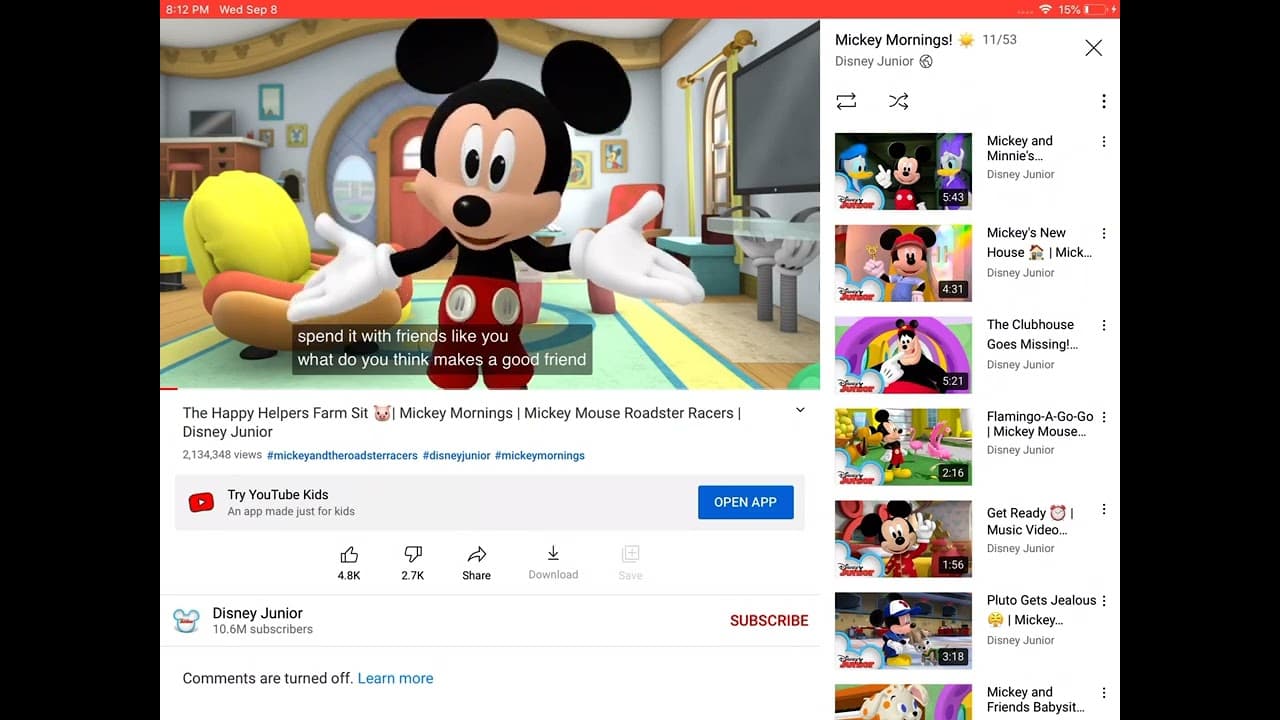This screenshot has height=720, width=1280.
Task: Open options for Mickey and Minnie's video
Action: click(x=1104, y=142)
